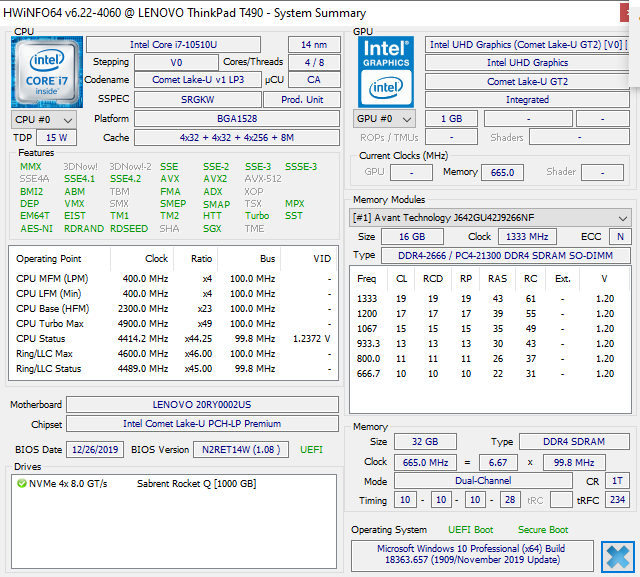
Task: Select the Intel Core i7-10510U name field
Action: [x=173, y=44]
